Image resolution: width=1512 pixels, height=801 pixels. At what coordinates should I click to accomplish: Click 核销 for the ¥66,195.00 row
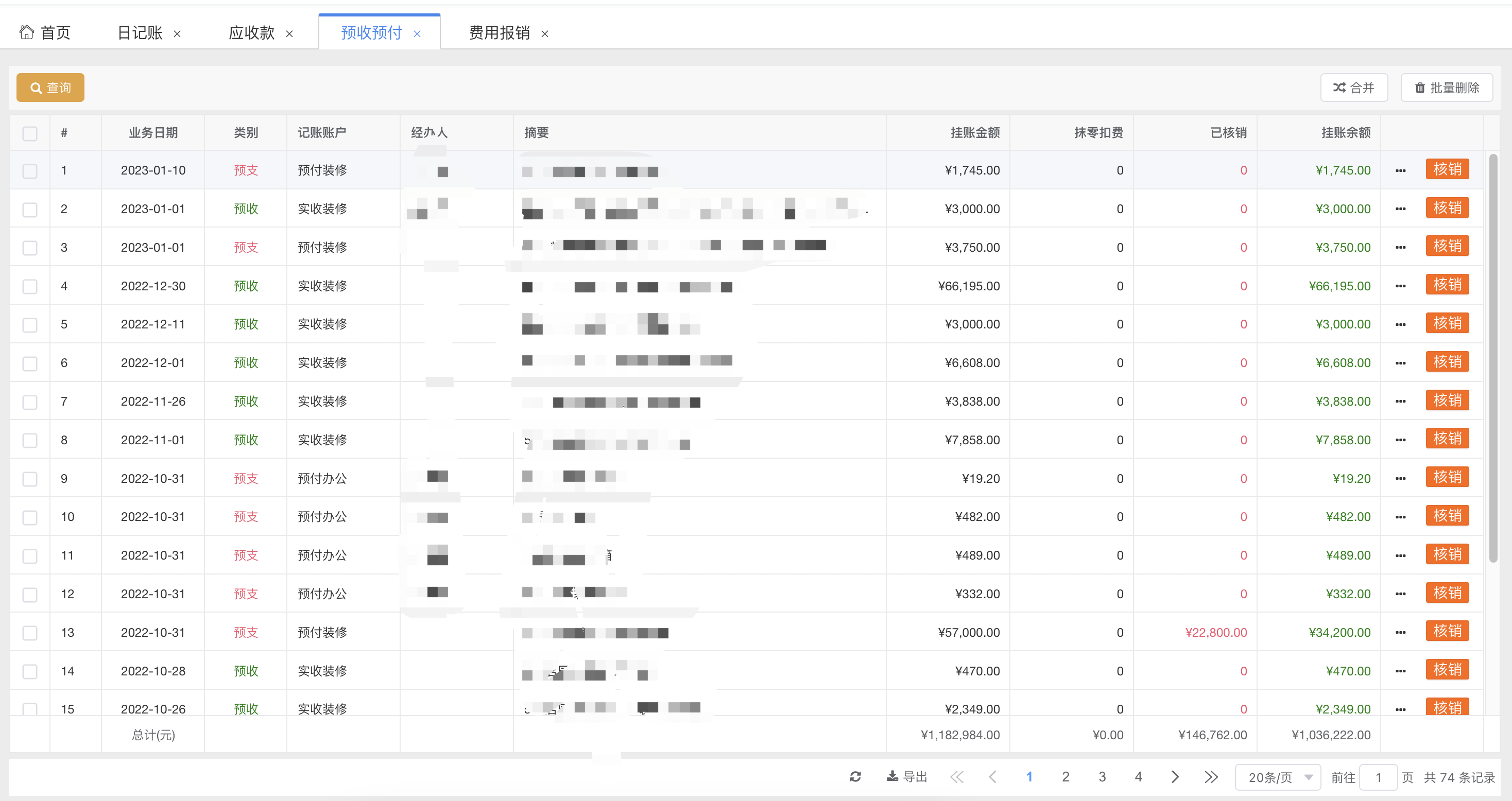(1448, 285)
